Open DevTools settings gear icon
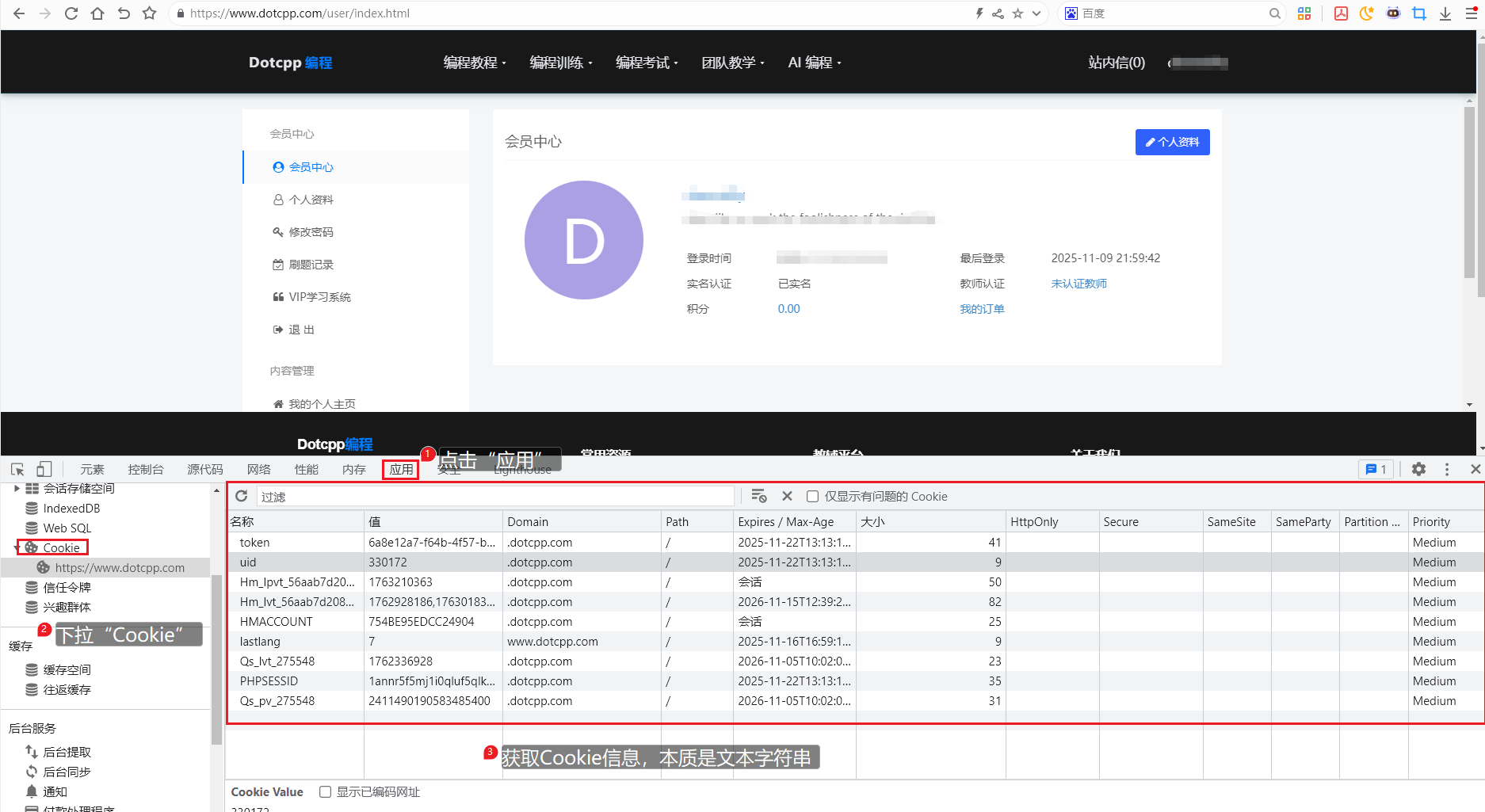1485x812 pixels. tap(1418, 469)
